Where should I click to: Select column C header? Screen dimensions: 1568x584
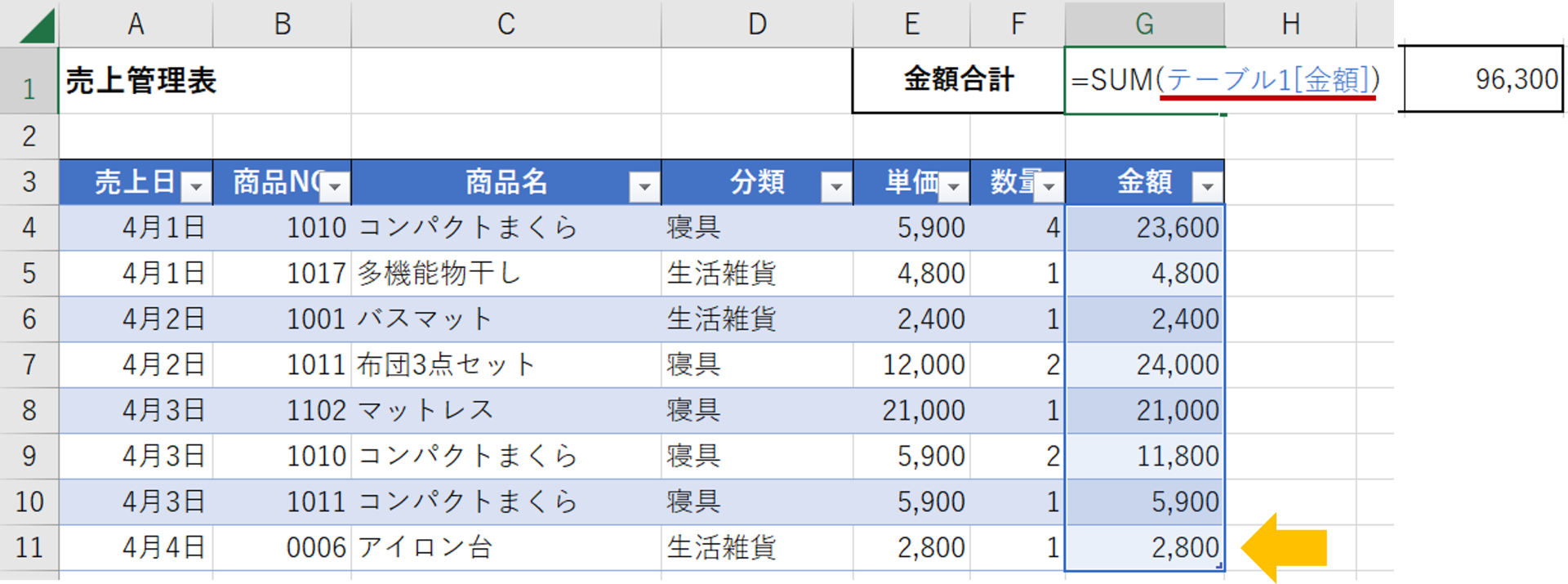point(506,24)
